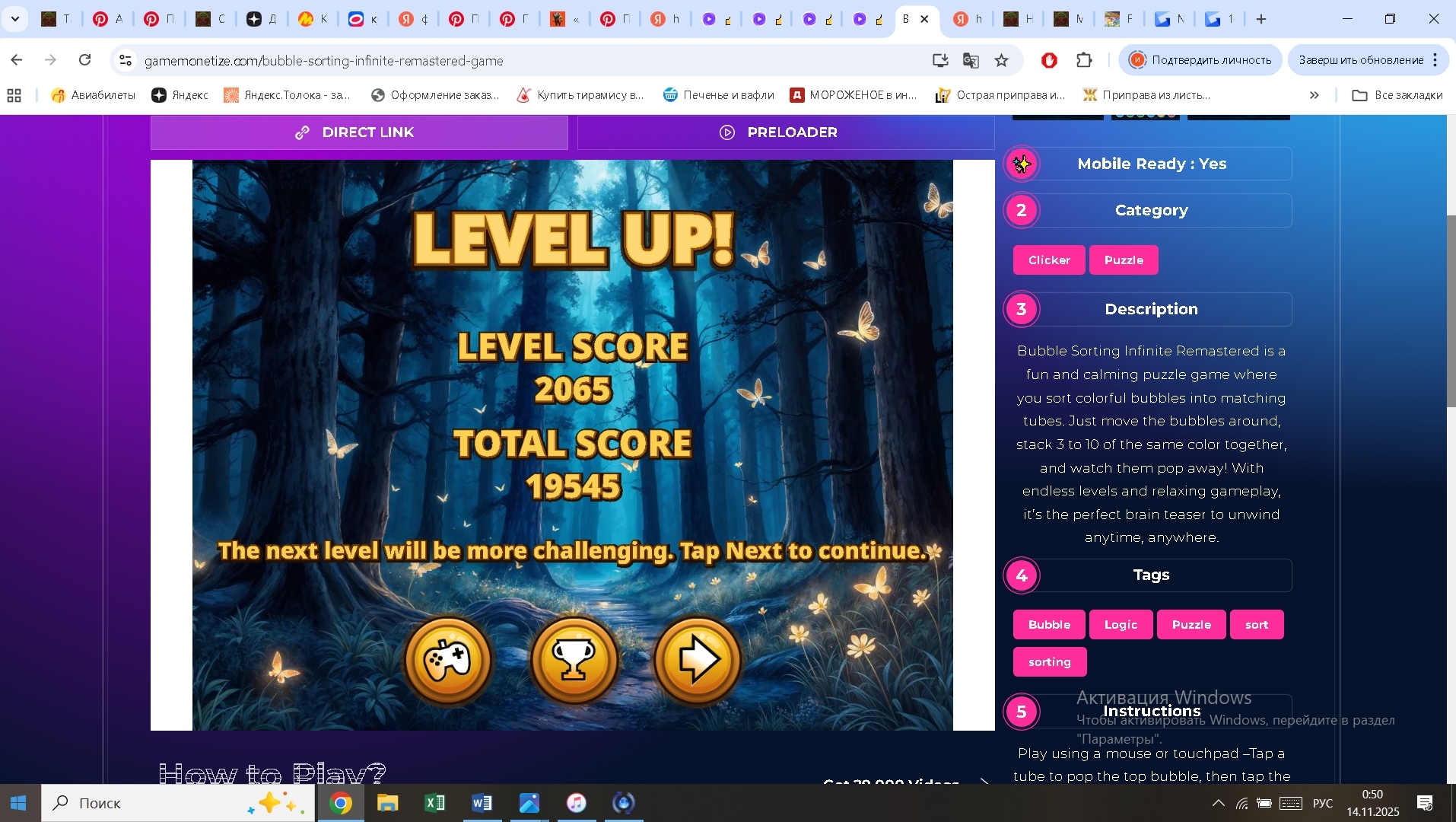
Task: Open the Extensions puzzle icon
Action: [x=1085, y=60]
